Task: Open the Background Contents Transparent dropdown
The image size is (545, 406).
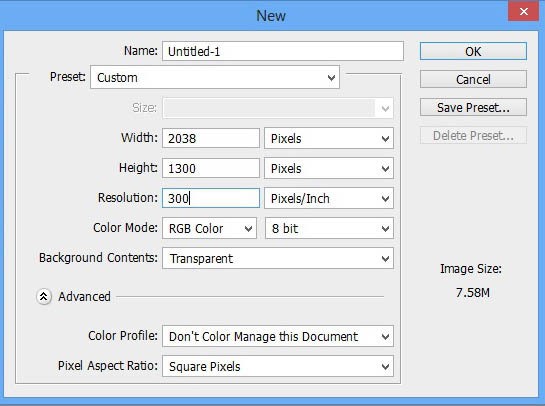Action: 278,258
